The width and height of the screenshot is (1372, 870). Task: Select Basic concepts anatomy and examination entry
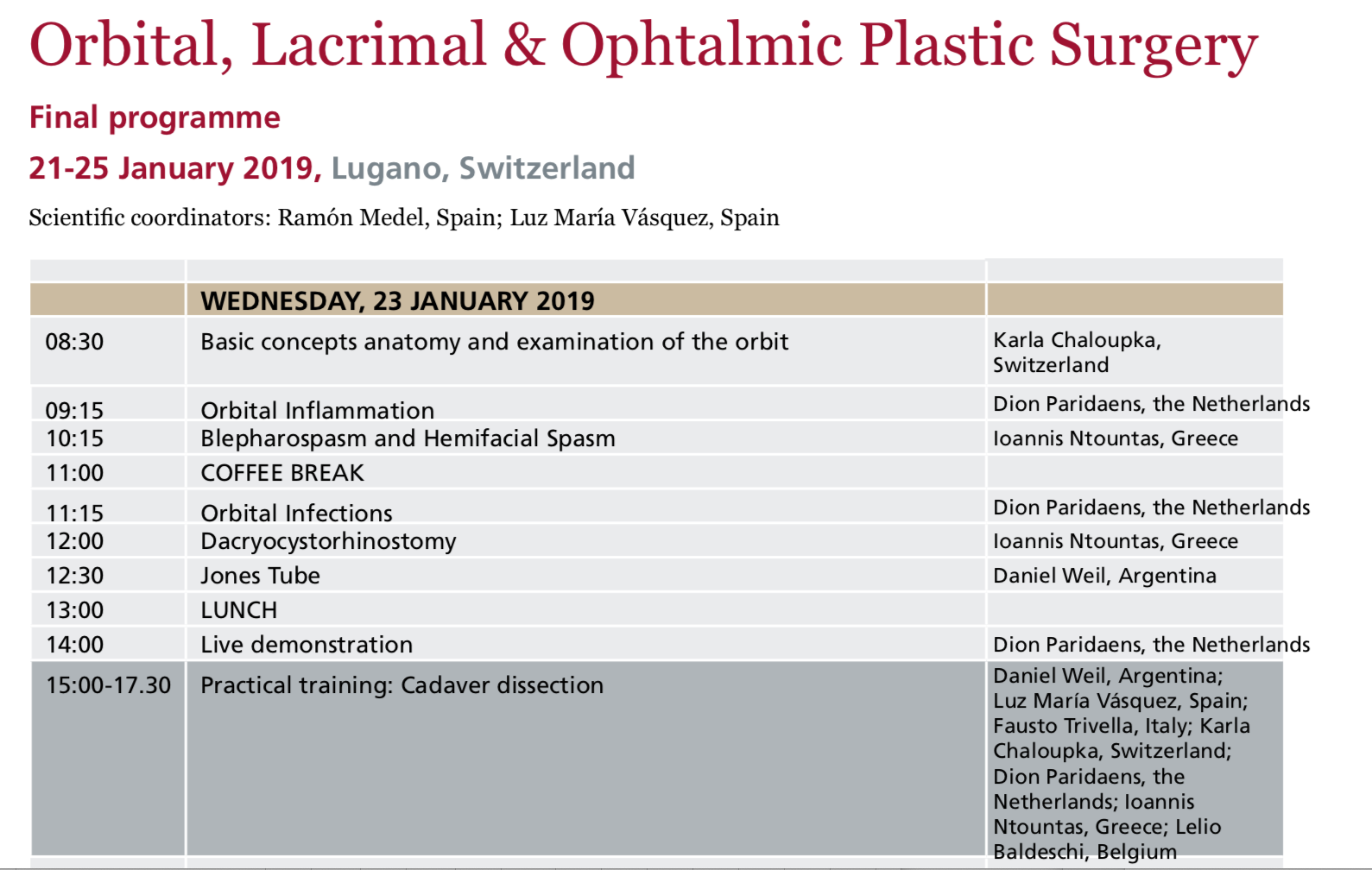click(x=494, y=342)
